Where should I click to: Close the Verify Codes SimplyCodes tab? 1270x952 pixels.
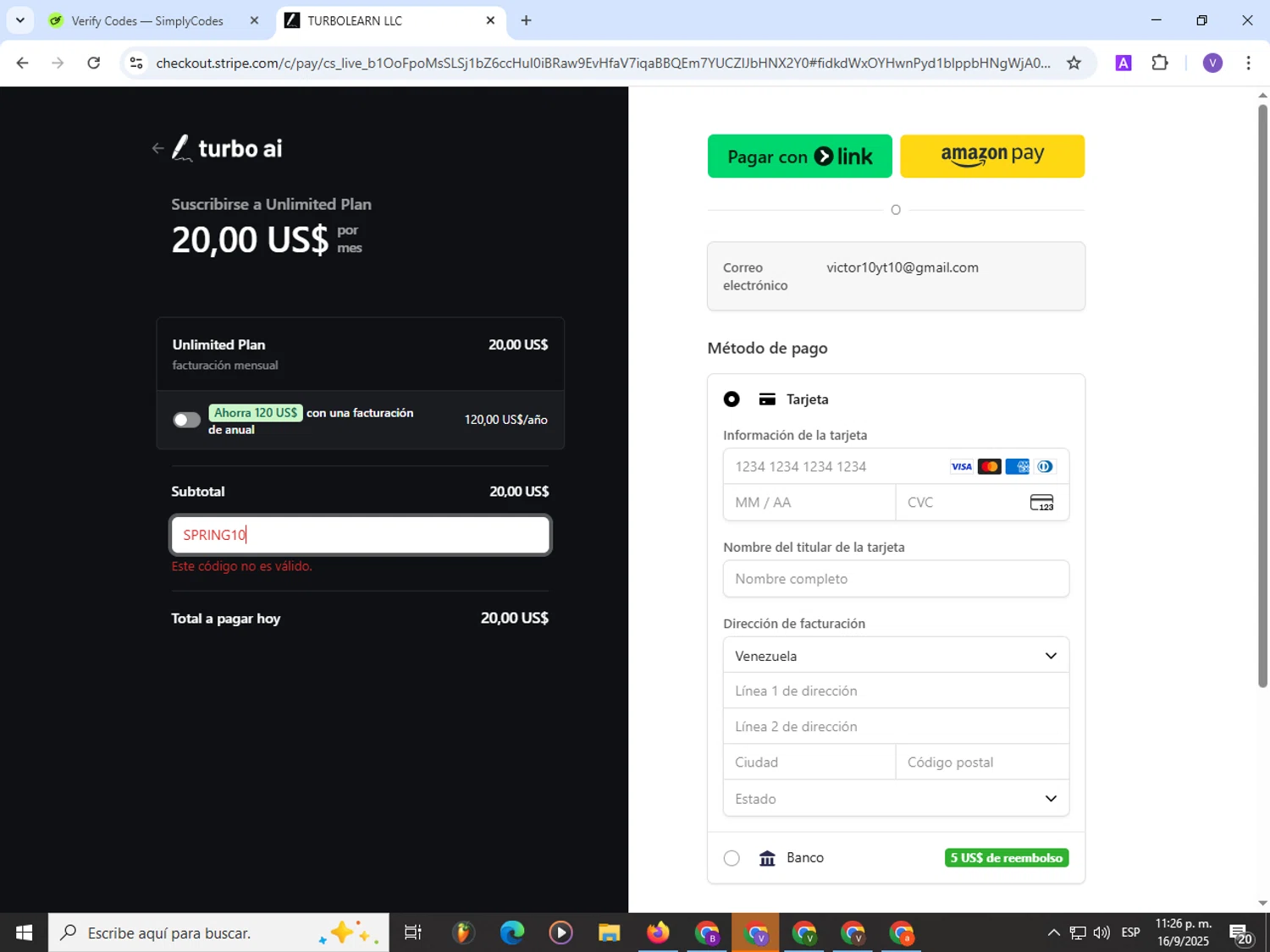point(254,20)
